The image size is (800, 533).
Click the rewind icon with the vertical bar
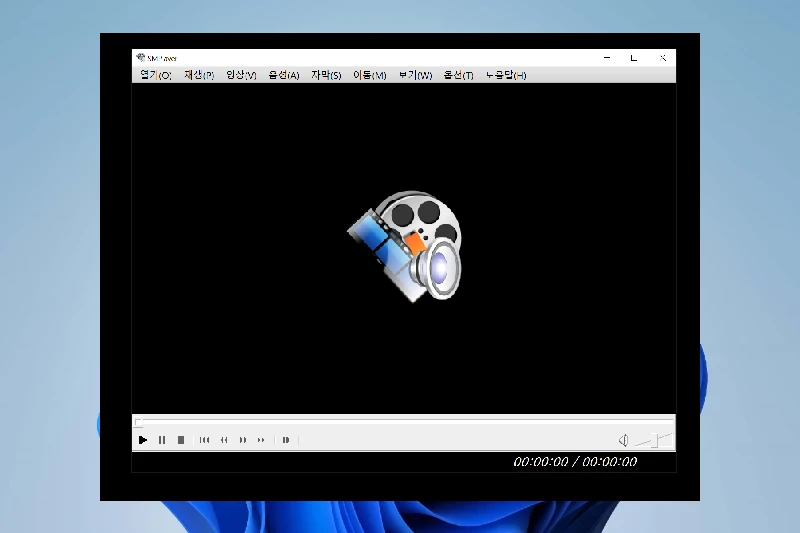coord(205,440)
